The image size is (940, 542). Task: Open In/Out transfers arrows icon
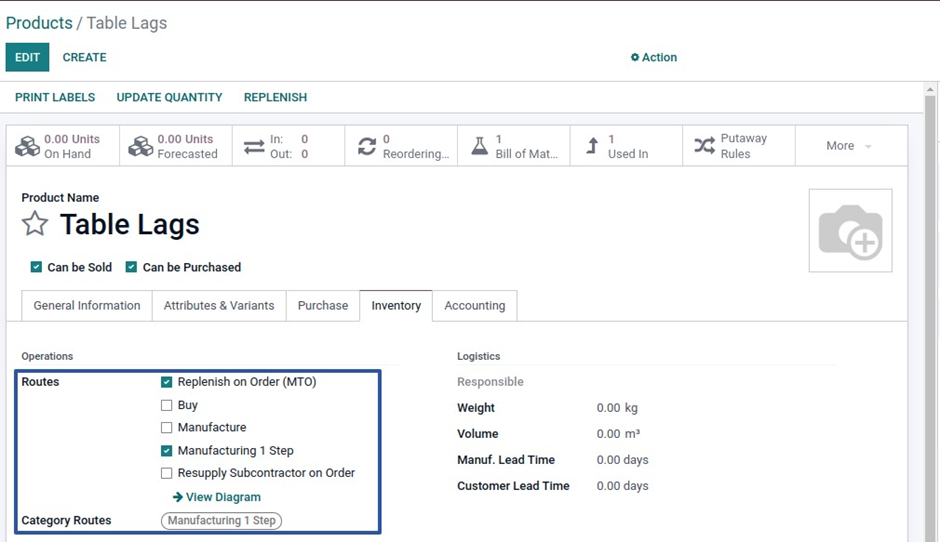(x=254, y=146)
